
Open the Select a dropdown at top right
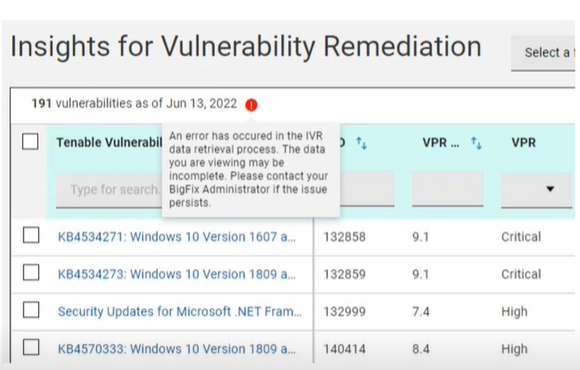click(x=543, y=53)
